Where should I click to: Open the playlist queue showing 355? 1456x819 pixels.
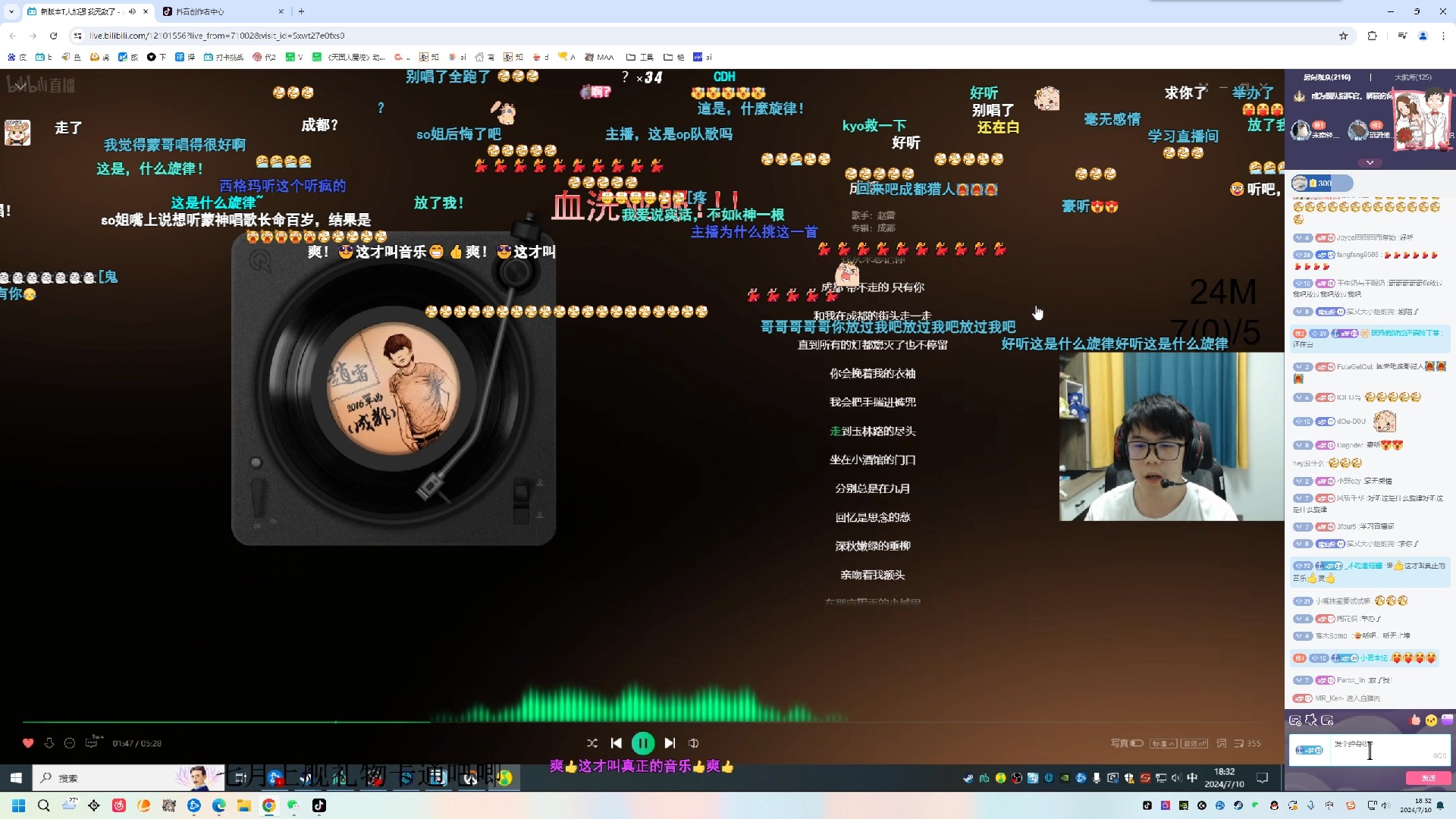point(1247,743)
